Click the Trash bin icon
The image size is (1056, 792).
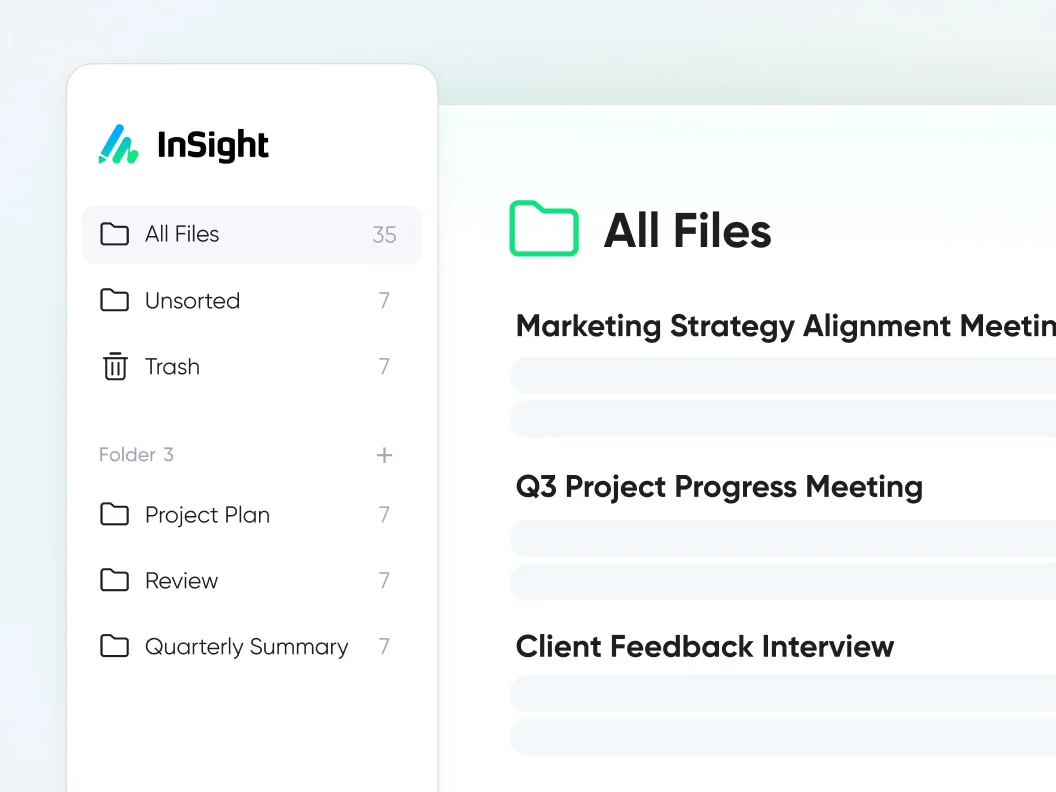[115, 367]
